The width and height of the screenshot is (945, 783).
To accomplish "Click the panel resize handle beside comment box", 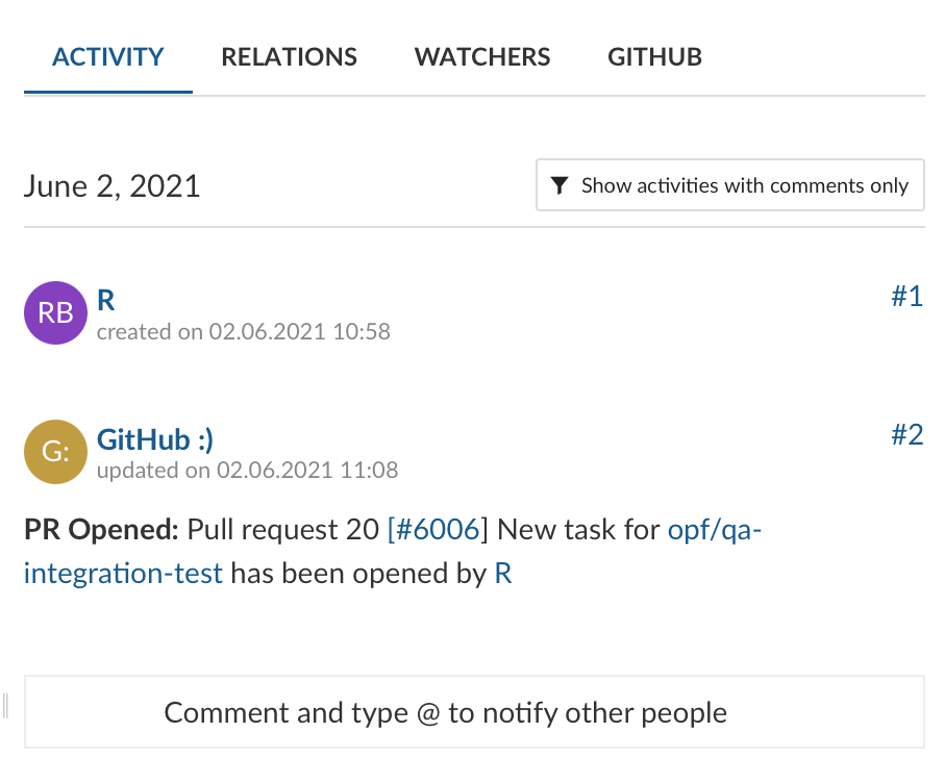I will click(6, 706).
